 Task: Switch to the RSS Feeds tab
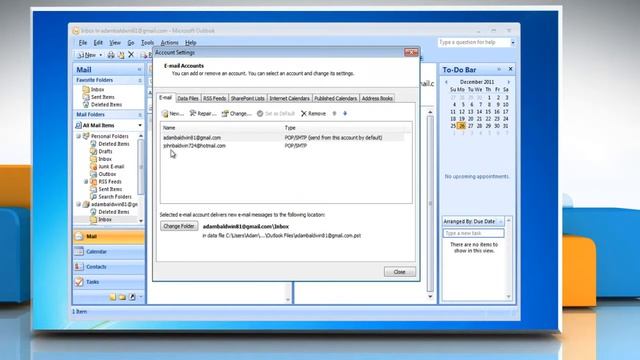coord(214,98)
